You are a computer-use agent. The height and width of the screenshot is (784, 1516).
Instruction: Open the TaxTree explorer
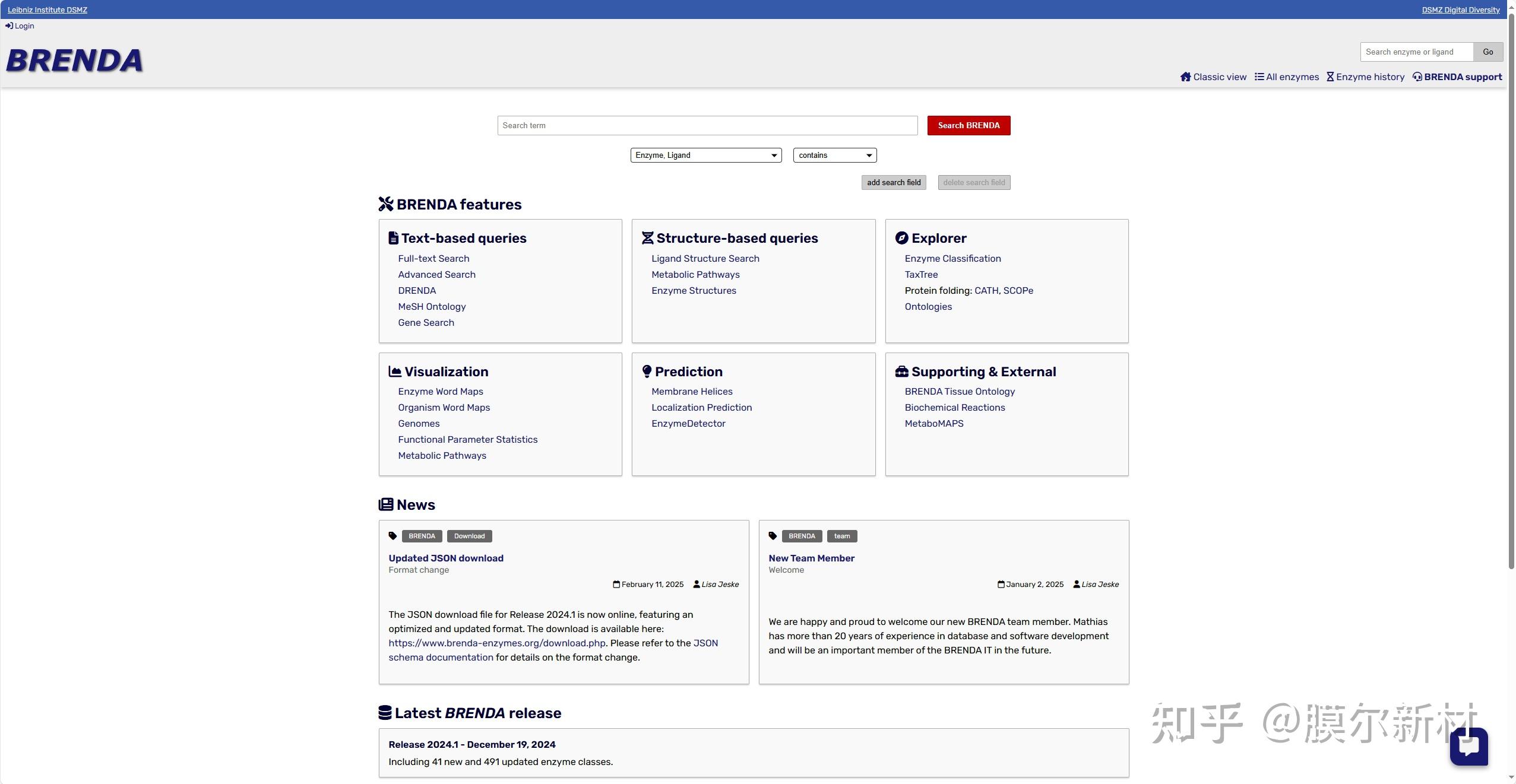pyautogui.click(x=920, y=274)
